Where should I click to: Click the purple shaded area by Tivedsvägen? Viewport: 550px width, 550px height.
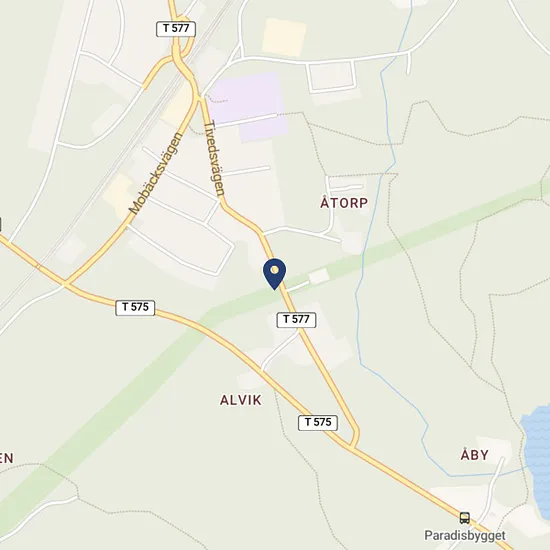[x=249, y=105]
